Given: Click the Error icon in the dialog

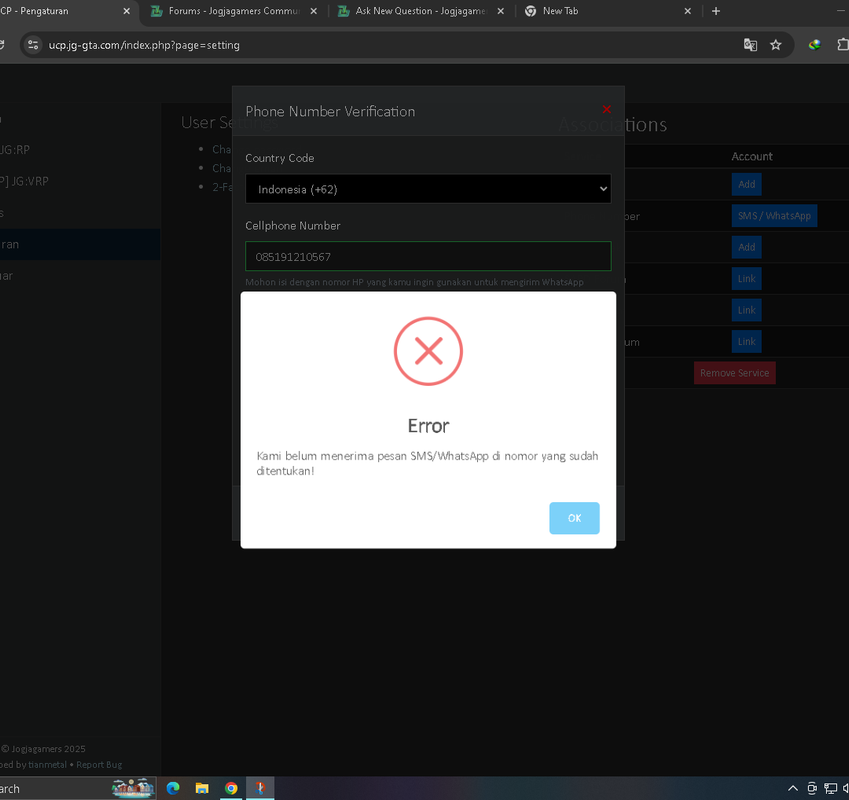Looking at the screenshot, I should point(428,351).
